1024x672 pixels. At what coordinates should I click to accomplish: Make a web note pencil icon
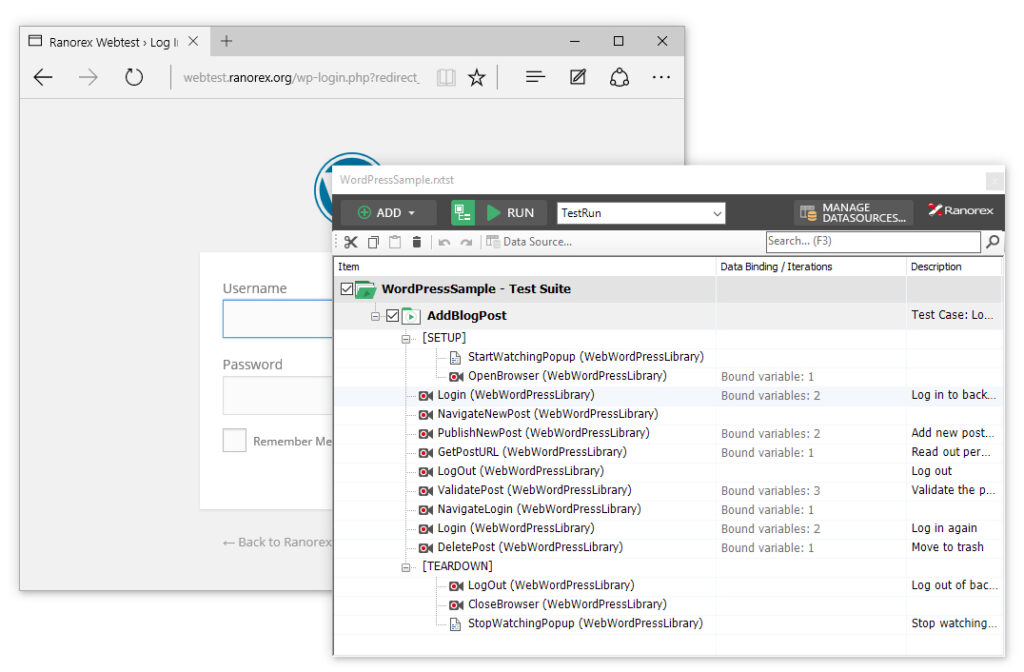[578, 77]
